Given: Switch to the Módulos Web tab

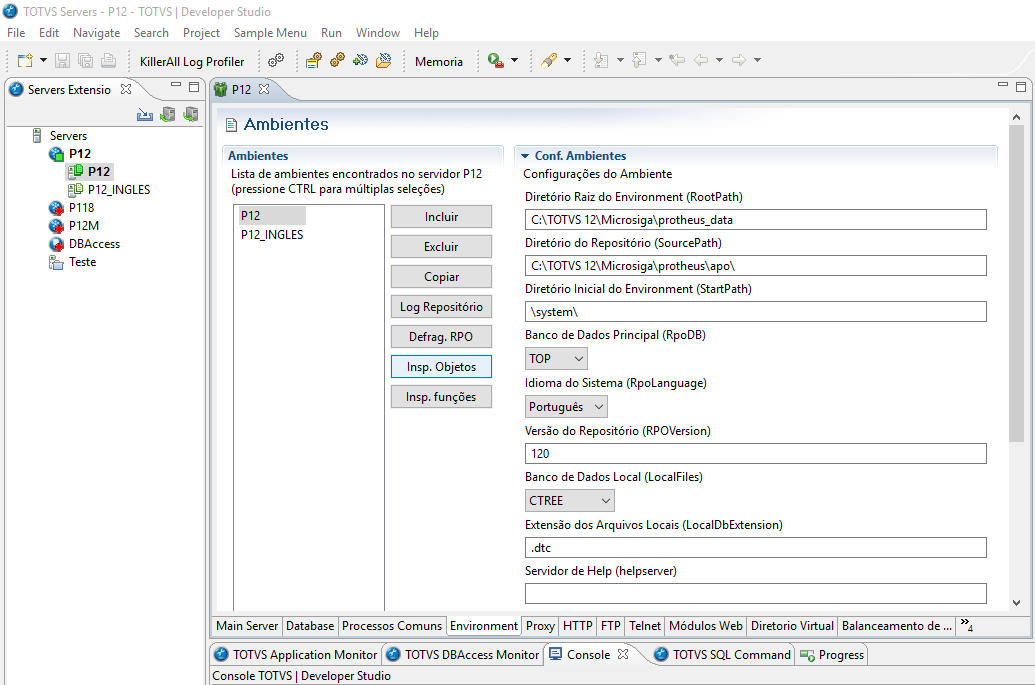Looking at the screenshot, I should 706,626.
